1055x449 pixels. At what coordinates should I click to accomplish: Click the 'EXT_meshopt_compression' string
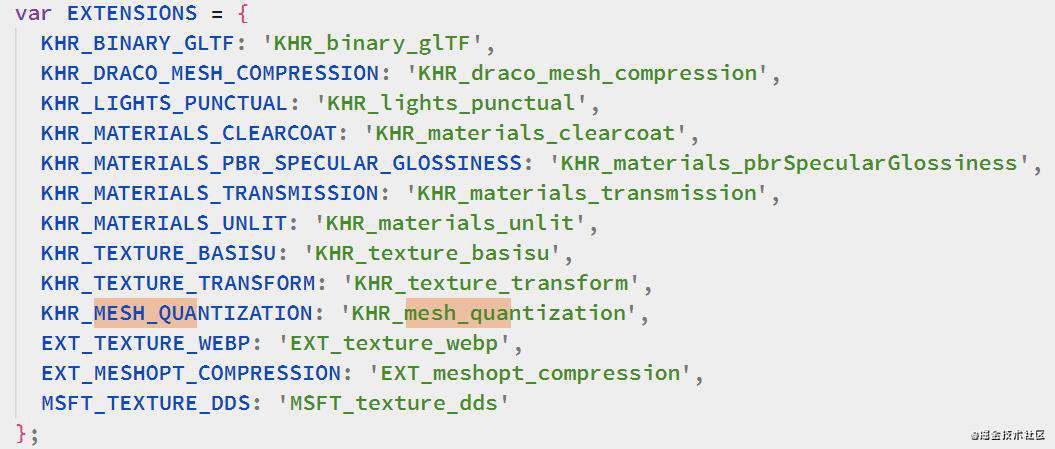click(x=530, y=374)
